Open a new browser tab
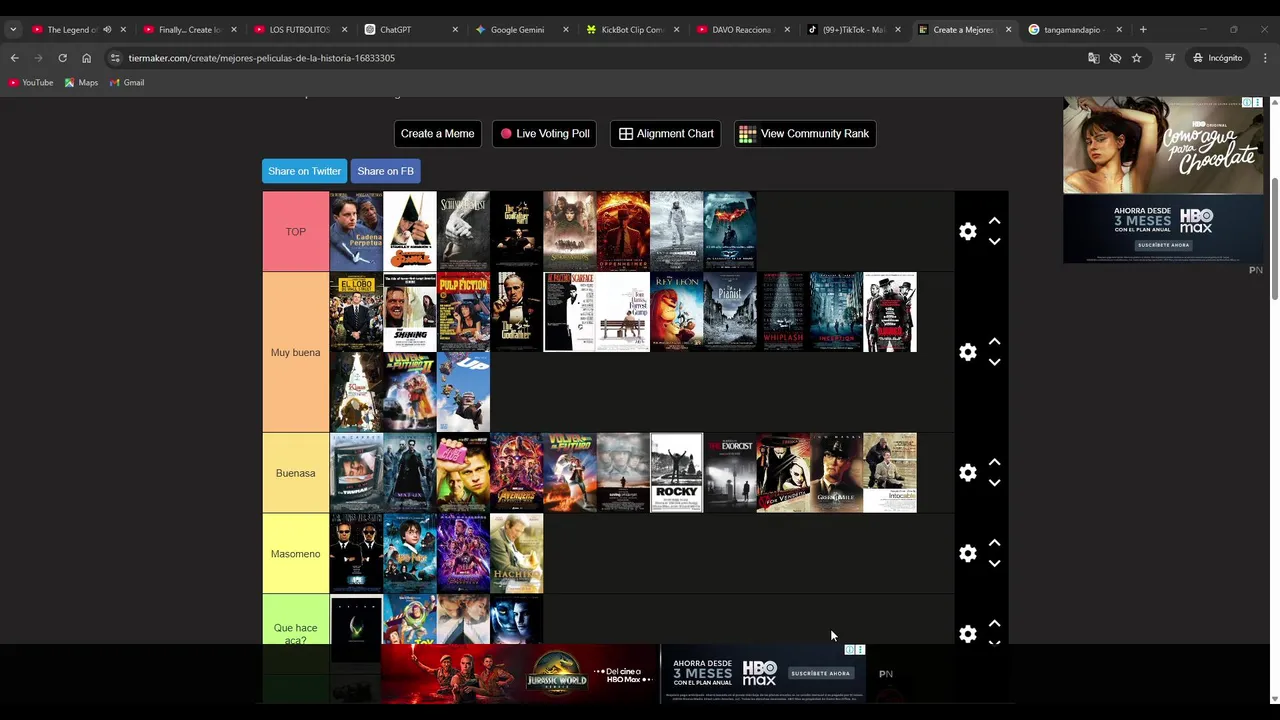The height and width of the screenshot is (720, 1280). 1143,30
